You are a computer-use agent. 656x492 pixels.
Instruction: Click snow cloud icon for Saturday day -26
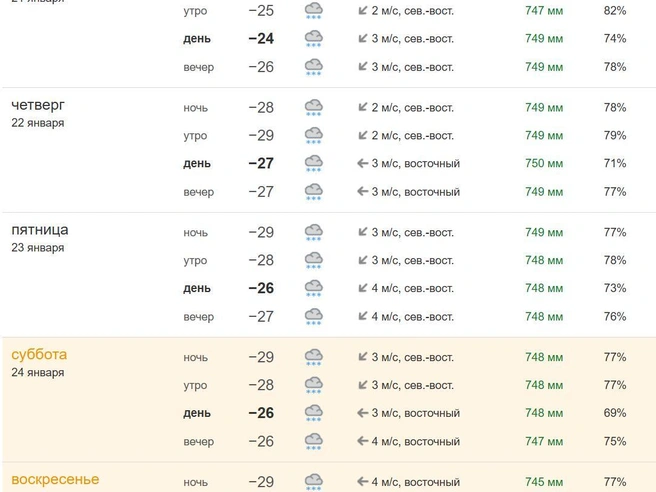[x=313, y=413]
